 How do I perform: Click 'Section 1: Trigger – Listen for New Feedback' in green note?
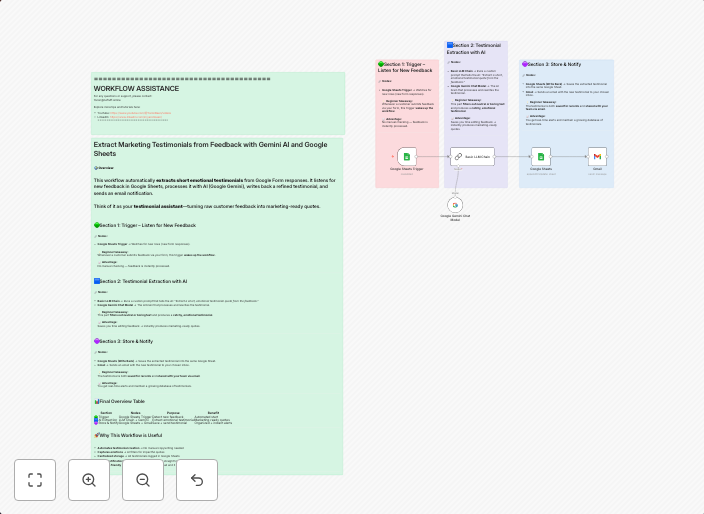tap(145, 225)
